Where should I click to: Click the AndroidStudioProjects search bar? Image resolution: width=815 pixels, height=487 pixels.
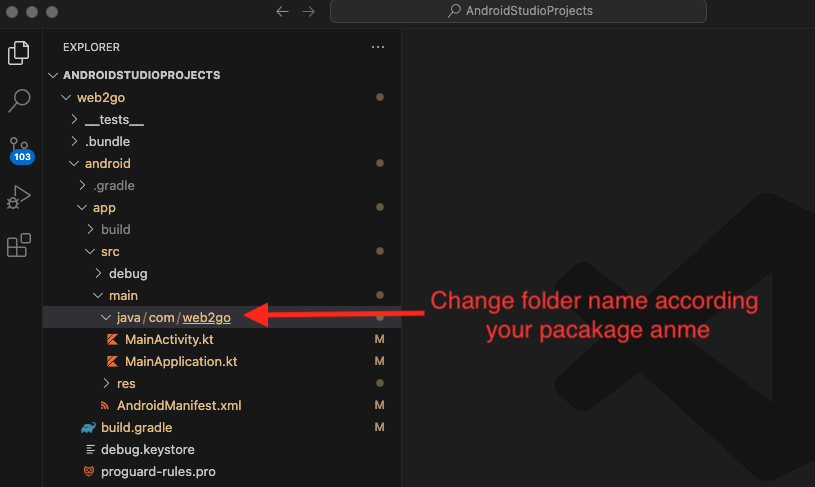(518, 12)
